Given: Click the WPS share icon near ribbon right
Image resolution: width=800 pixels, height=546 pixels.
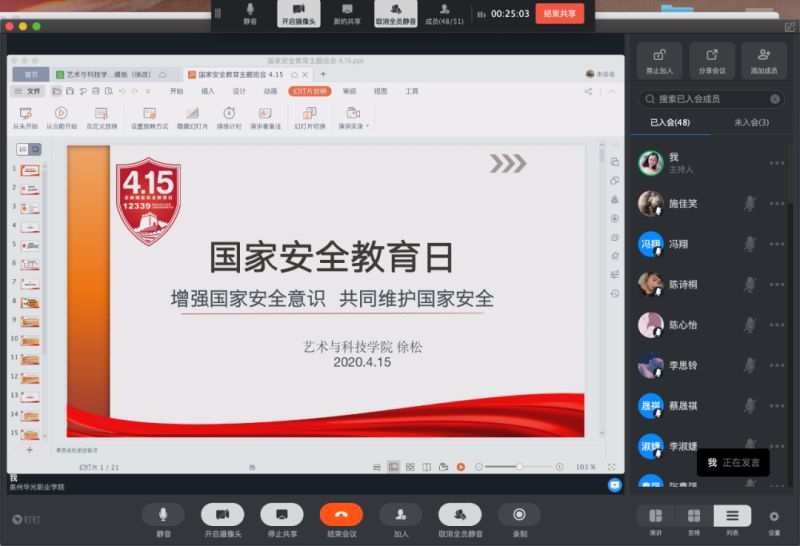Looking at the screenshot, I should [588, 91].
